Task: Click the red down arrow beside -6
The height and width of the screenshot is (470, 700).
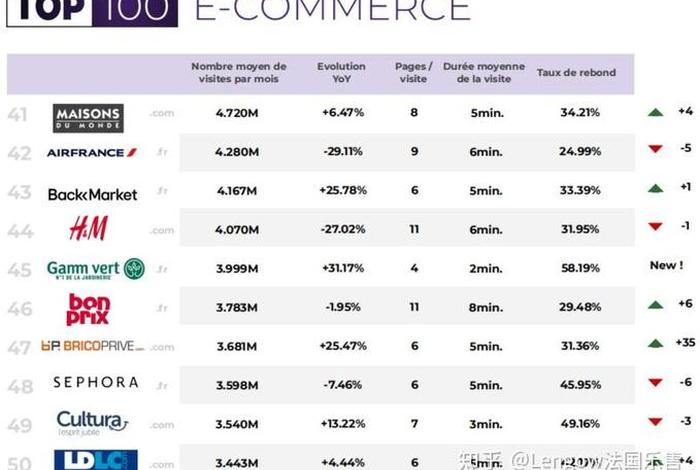Action: 655,382
